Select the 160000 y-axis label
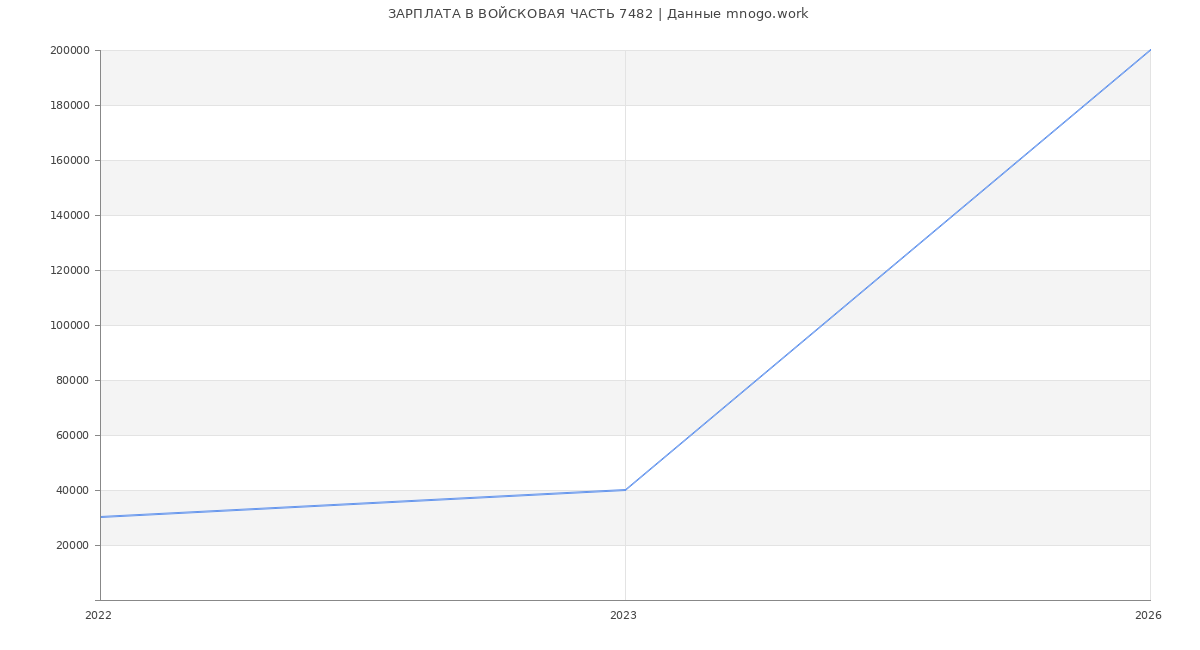1200x650 pixels. 70,160
